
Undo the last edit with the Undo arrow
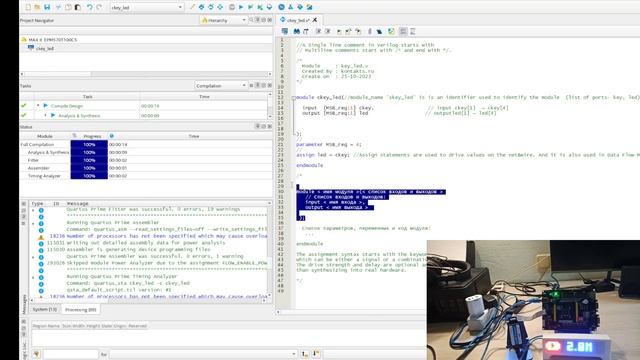pos(89,7)
